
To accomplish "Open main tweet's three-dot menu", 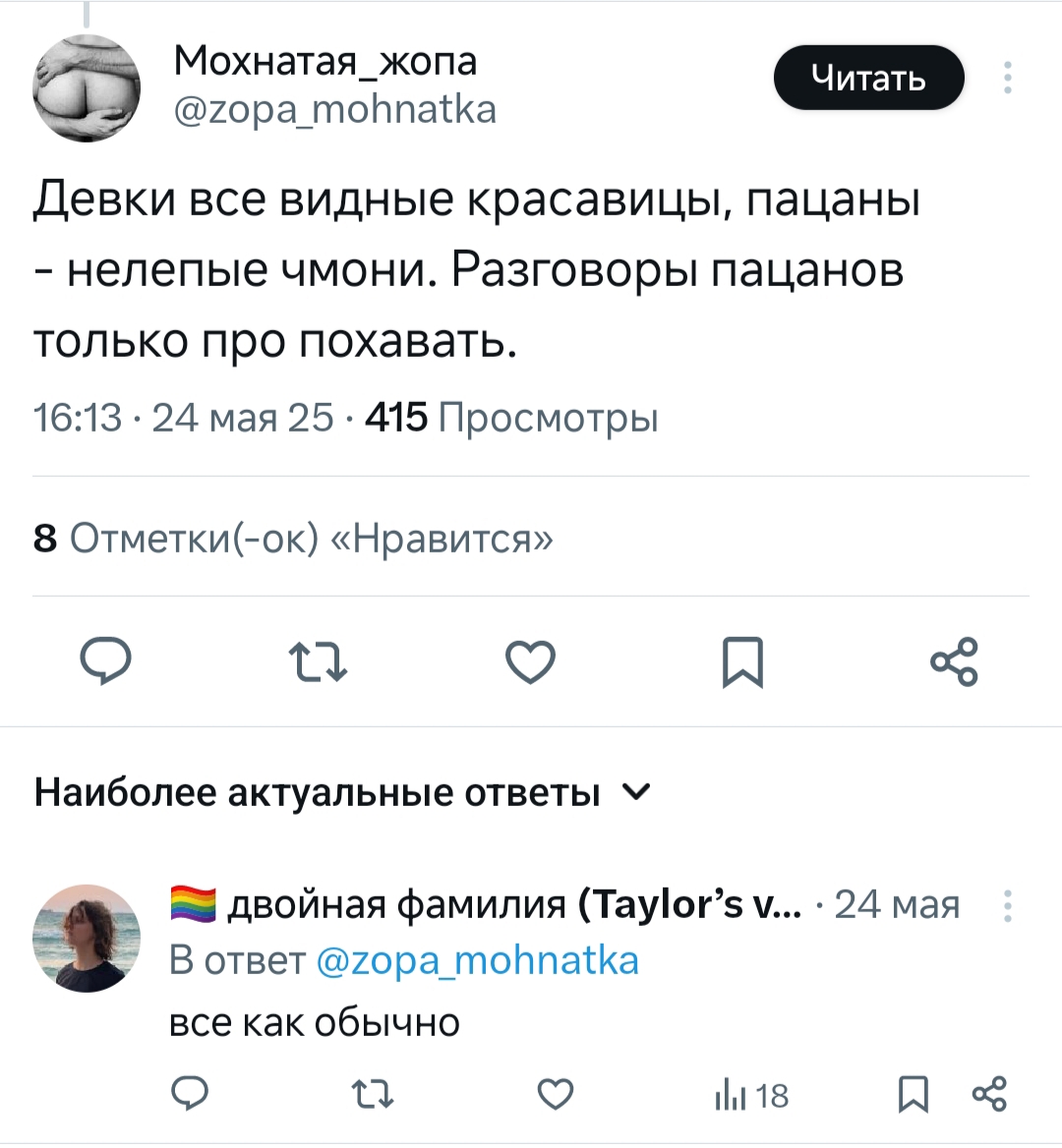I will click(1007, 78).
